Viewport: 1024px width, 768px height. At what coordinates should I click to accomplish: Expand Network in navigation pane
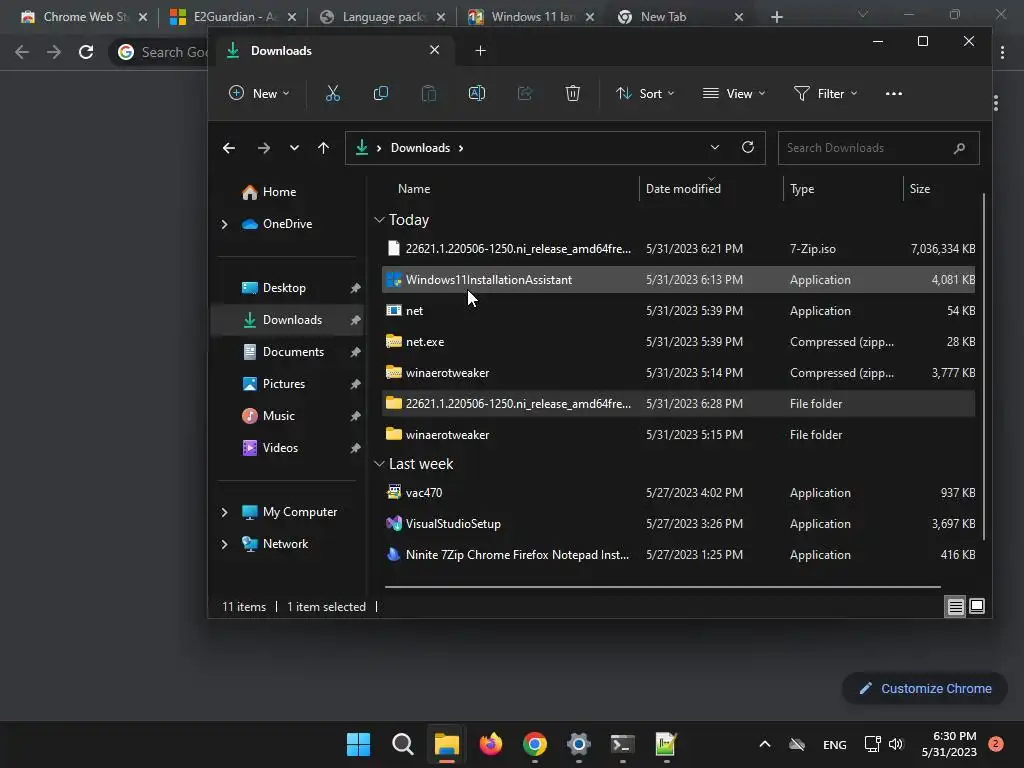[x=225, y=544]
